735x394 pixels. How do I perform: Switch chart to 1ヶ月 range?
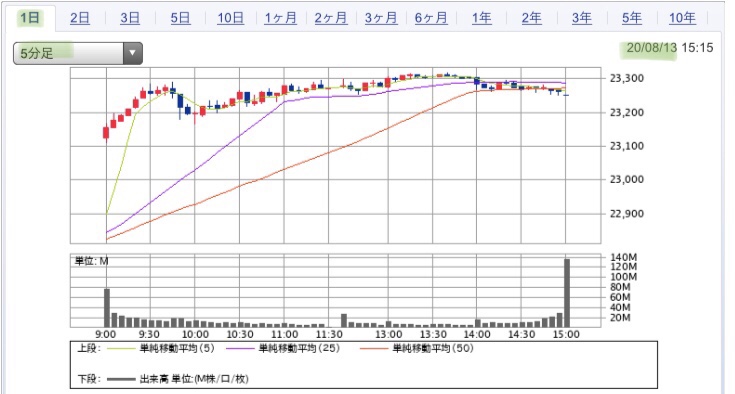point(280,18)
